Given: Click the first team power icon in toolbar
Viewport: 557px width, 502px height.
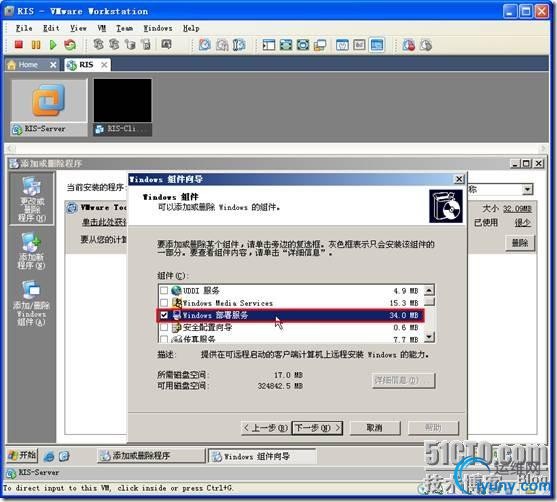Looking at the screenshot, I should tap(98, 45).
